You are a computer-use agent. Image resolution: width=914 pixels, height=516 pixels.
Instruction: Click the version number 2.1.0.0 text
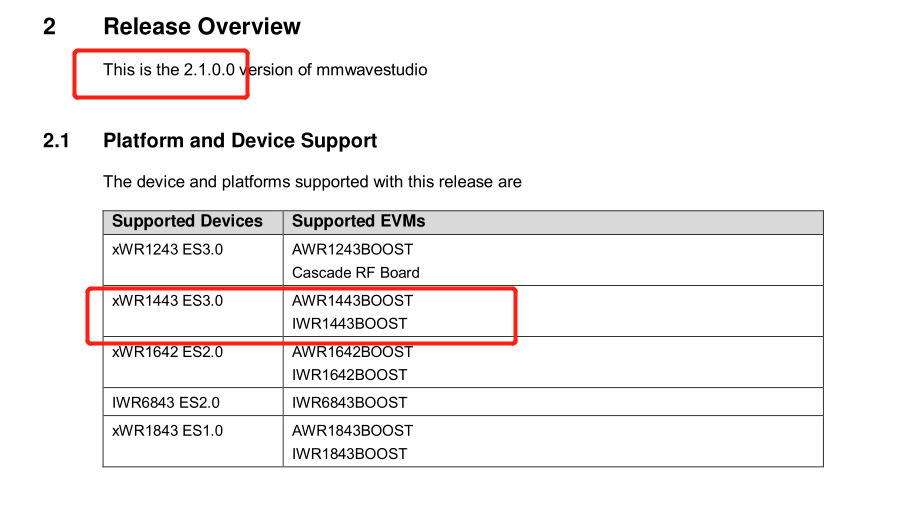(209, 70)
